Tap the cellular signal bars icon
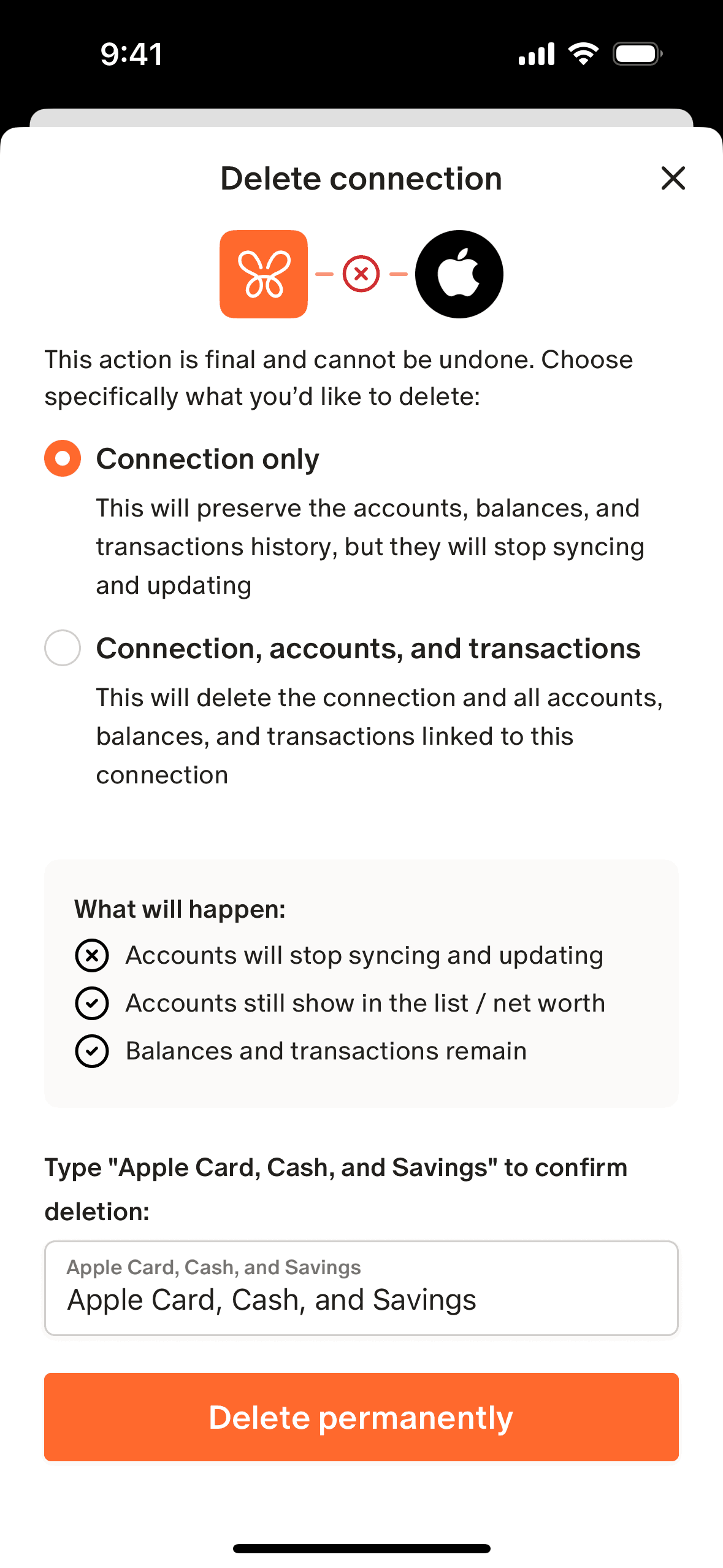 click(537, 54)
